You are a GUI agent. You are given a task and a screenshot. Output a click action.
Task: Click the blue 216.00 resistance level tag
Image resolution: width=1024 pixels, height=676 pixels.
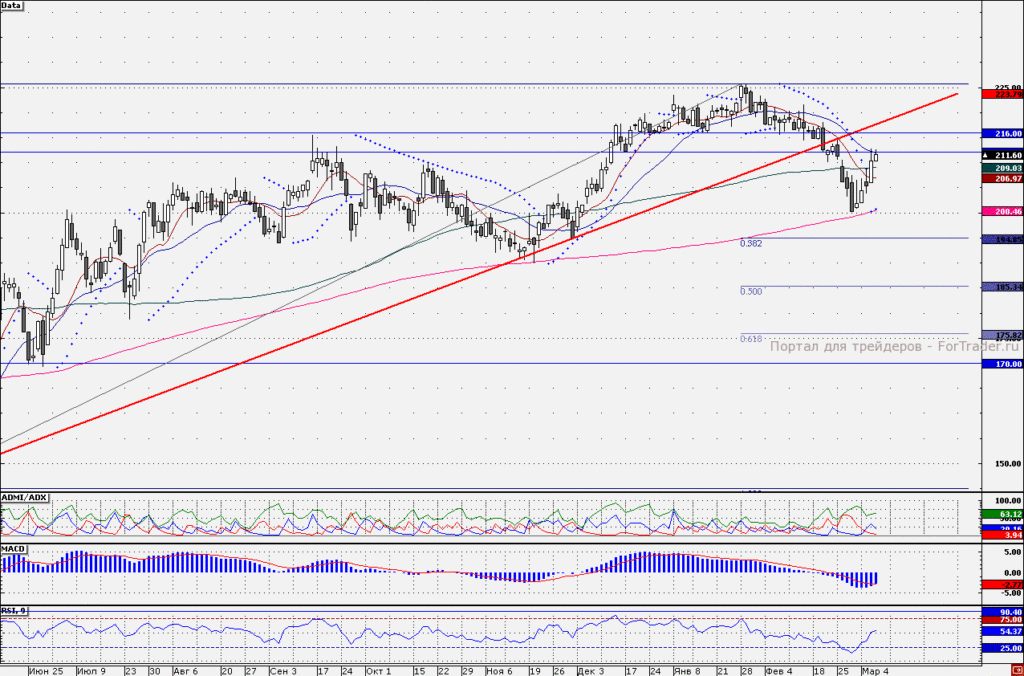pos(1002,133)
